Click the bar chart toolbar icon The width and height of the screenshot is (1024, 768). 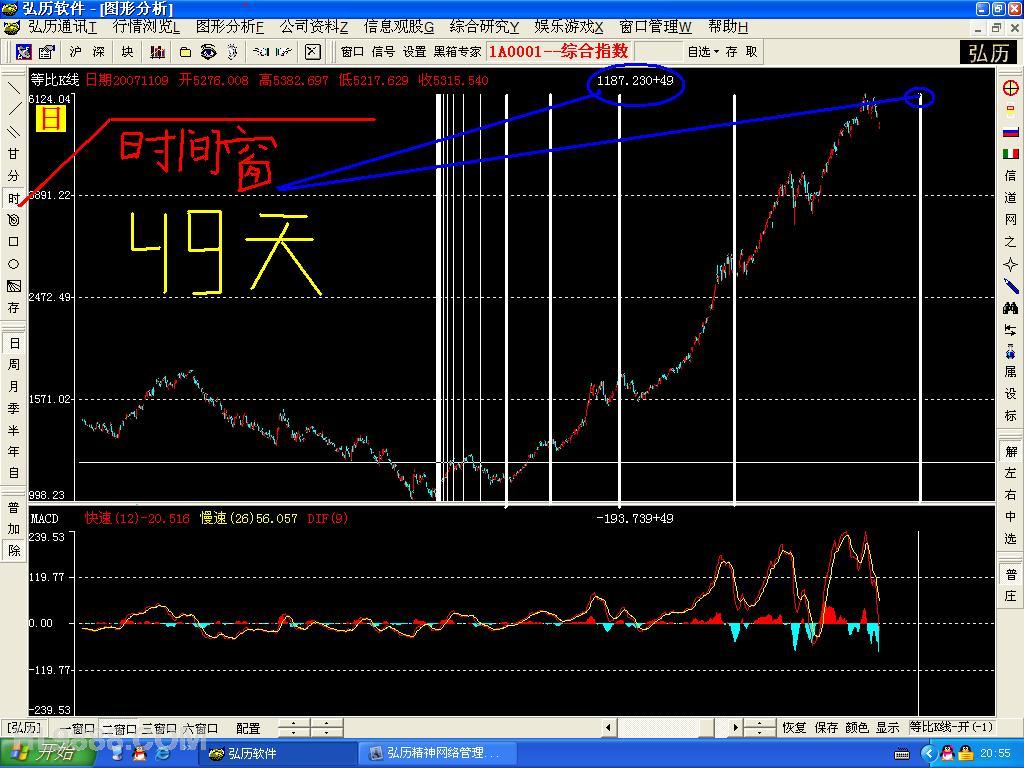pos(158,52)
